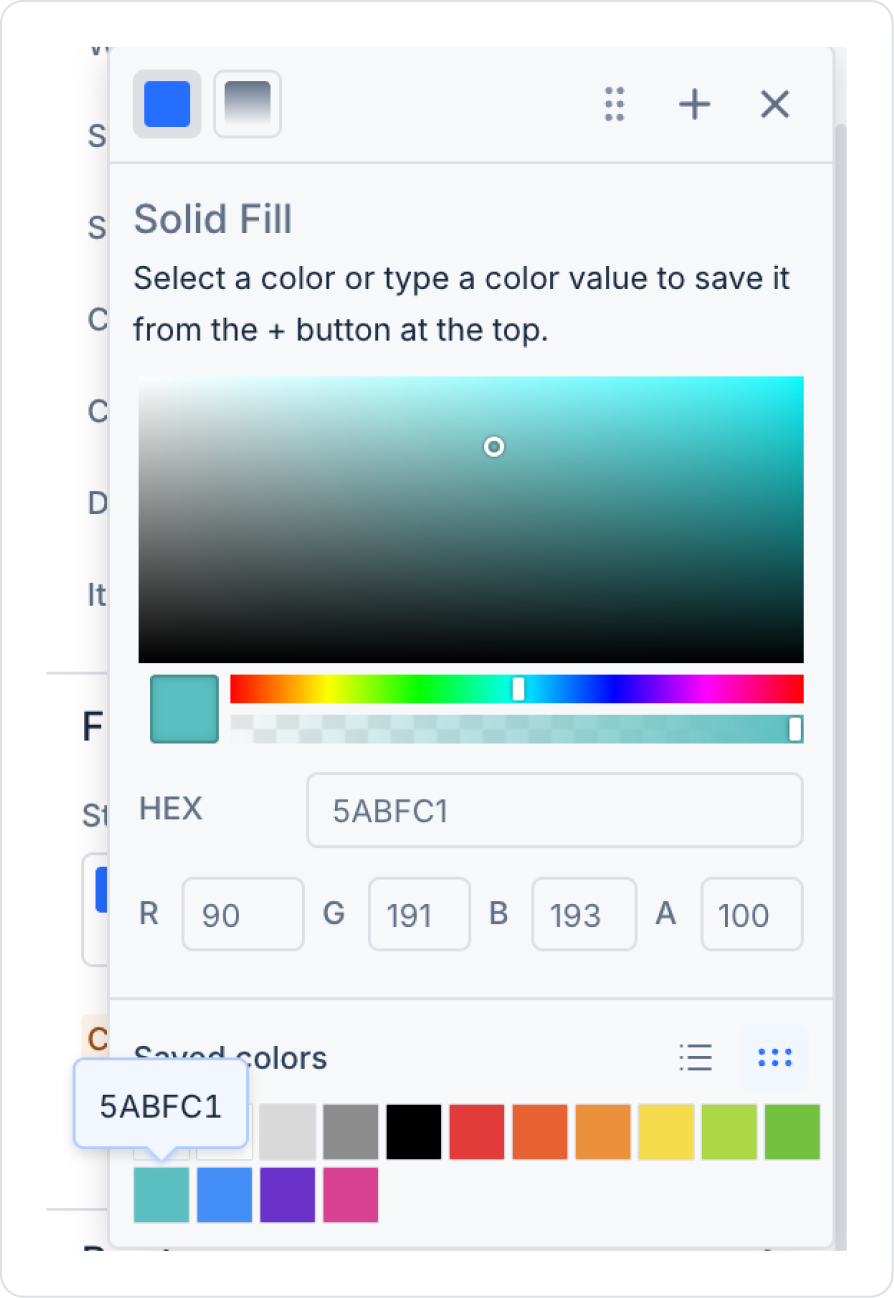Pick the black saved color swatch
The width and height of the screenshot is (894, 1298).
414,1132
